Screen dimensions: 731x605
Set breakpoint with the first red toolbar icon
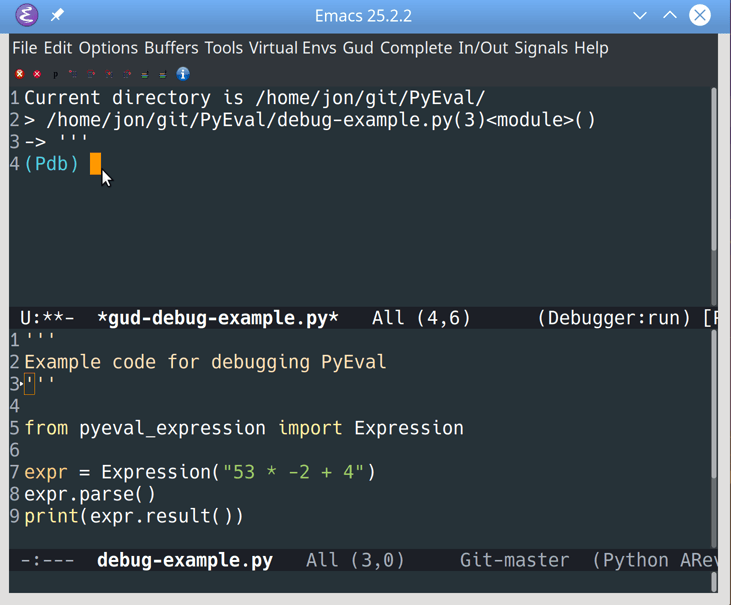(20, 74)
